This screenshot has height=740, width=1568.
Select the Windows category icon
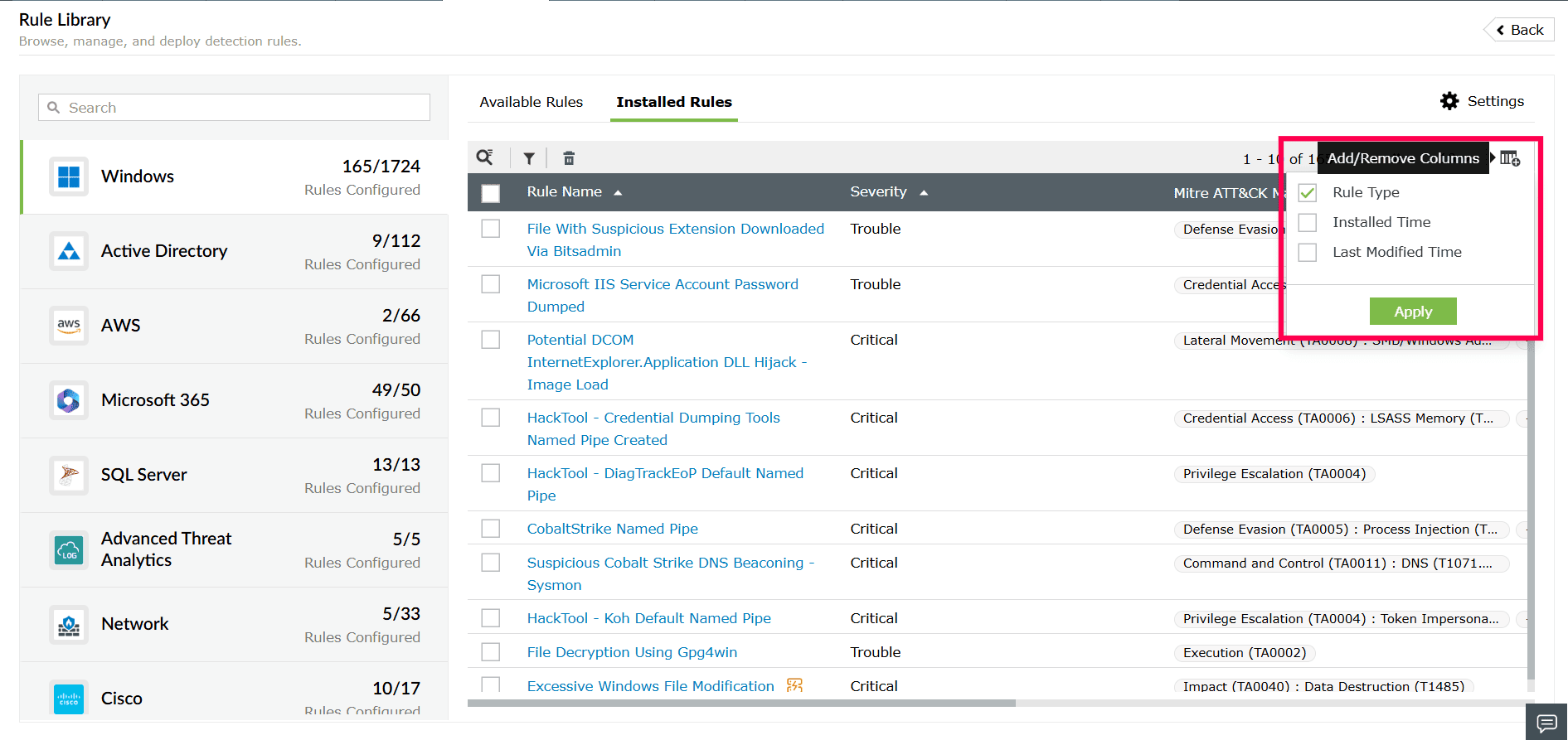coord(69,177)
